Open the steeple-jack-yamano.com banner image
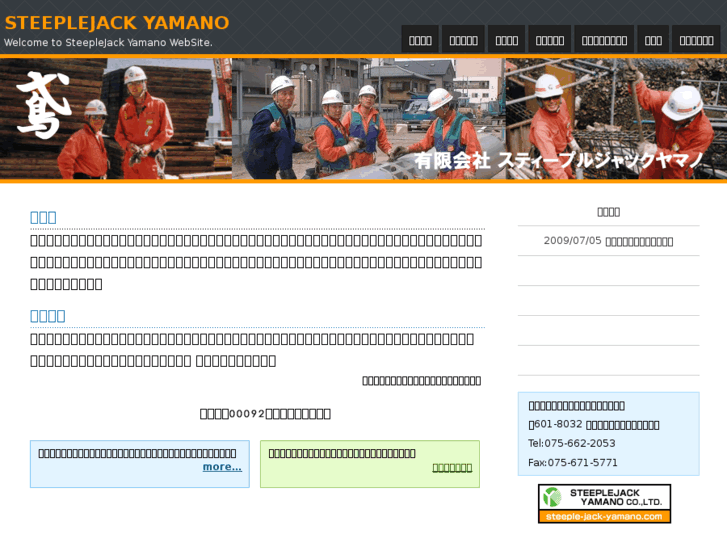Image resolution: width=727 pixels, height=545 pixels. pyautogui.click(x=604, y=504)
